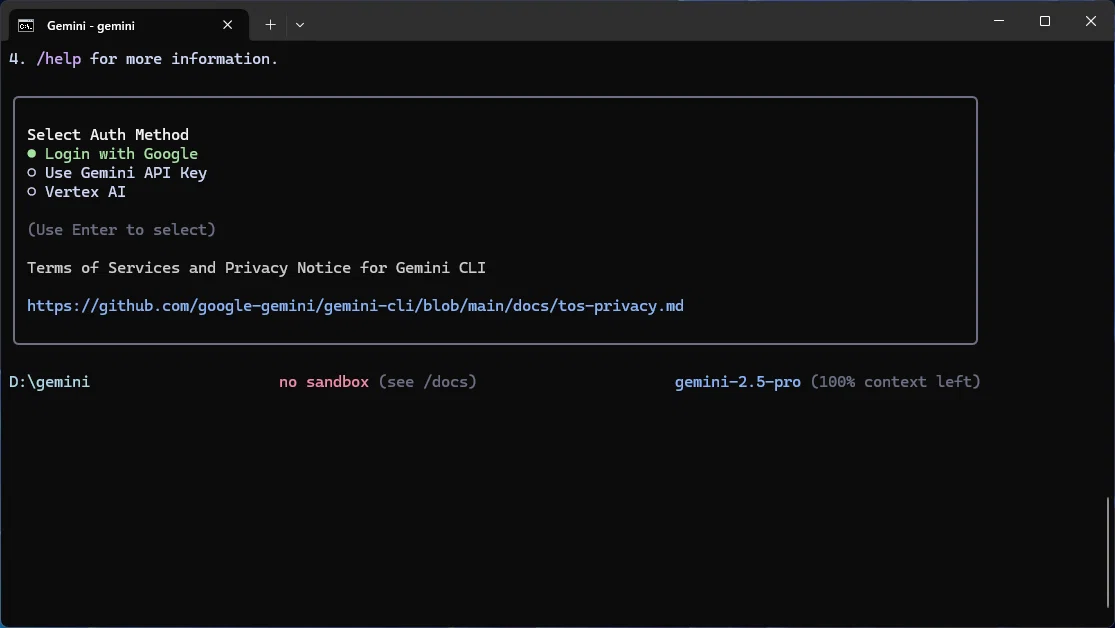Open a new terminal tab with plus
This screenshot has height=628, width=1115.
click(x=270, y=25)
